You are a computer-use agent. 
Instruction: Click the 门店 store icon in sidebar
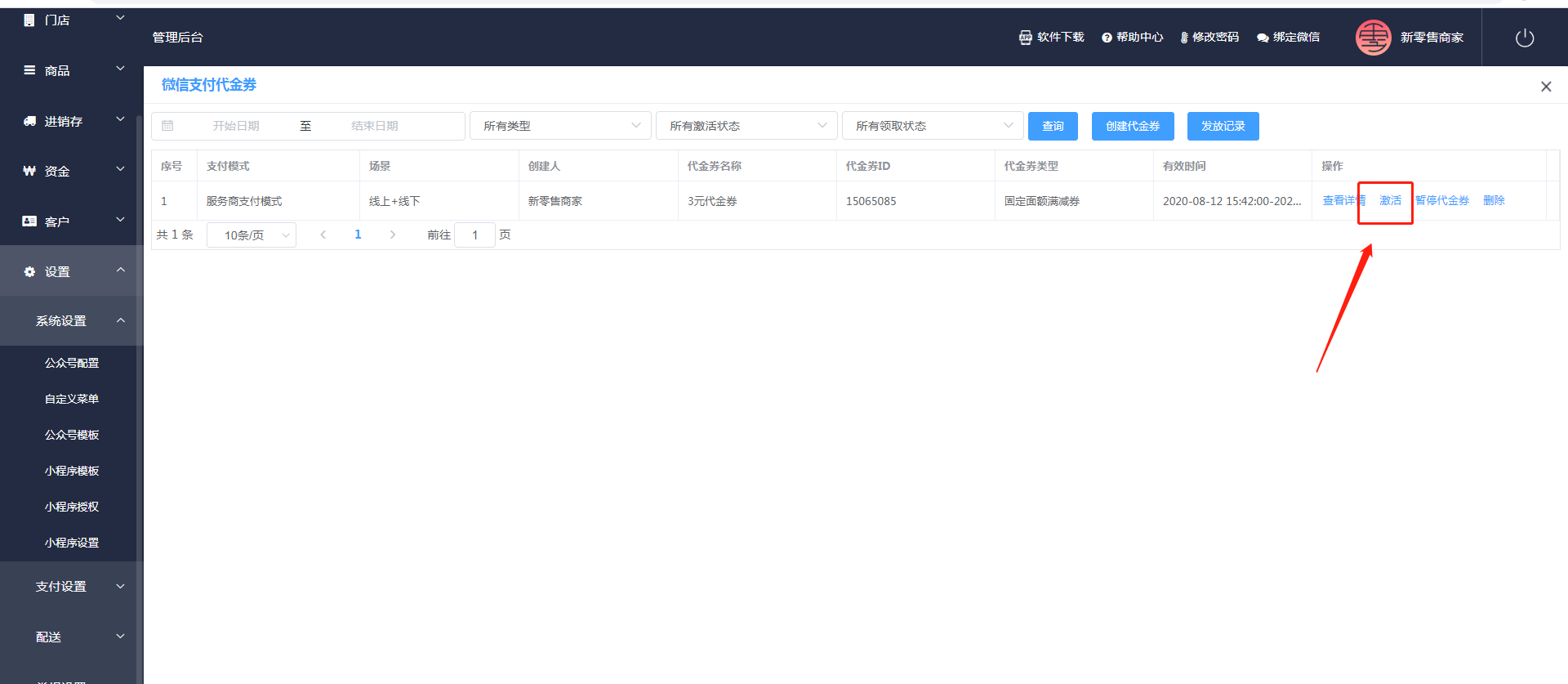[29, 20]
